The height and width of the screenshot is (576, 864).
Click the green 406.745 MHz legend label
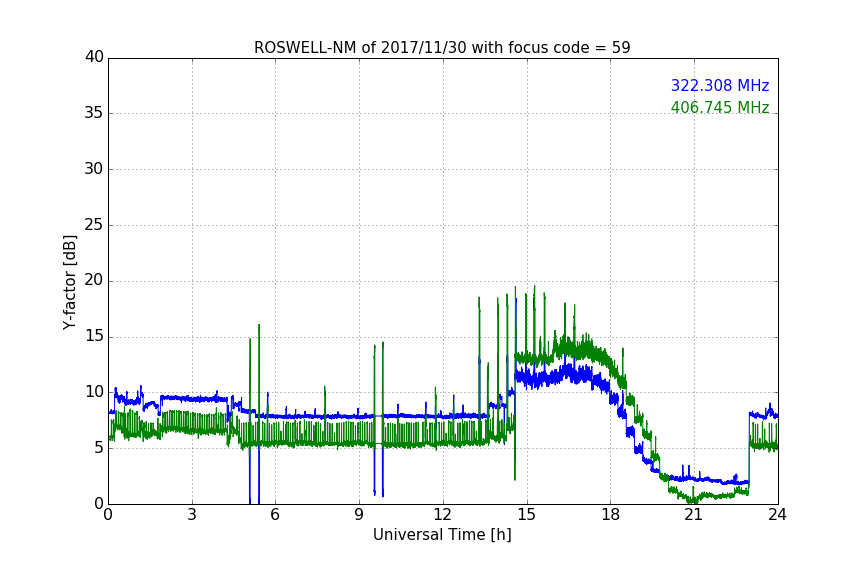point(720,107)
